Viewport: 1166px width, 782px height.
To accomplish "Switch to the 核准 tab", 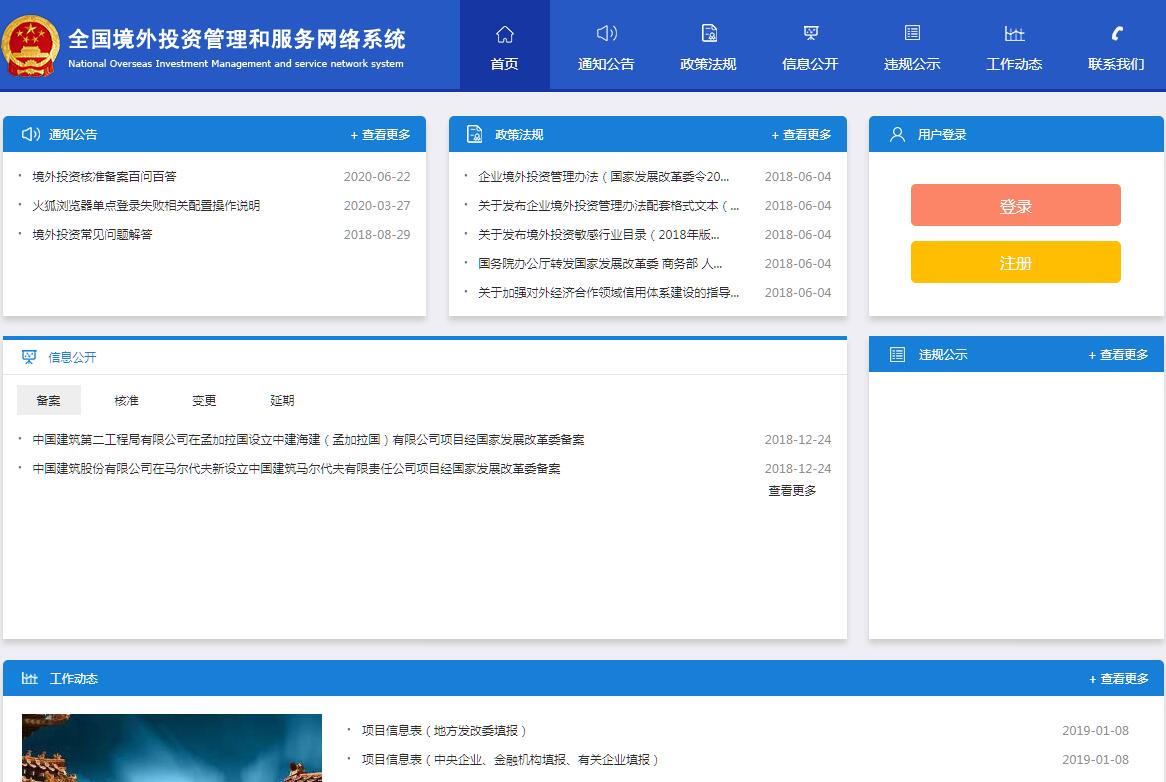I will pyautogui.click(x=126, y=400).
